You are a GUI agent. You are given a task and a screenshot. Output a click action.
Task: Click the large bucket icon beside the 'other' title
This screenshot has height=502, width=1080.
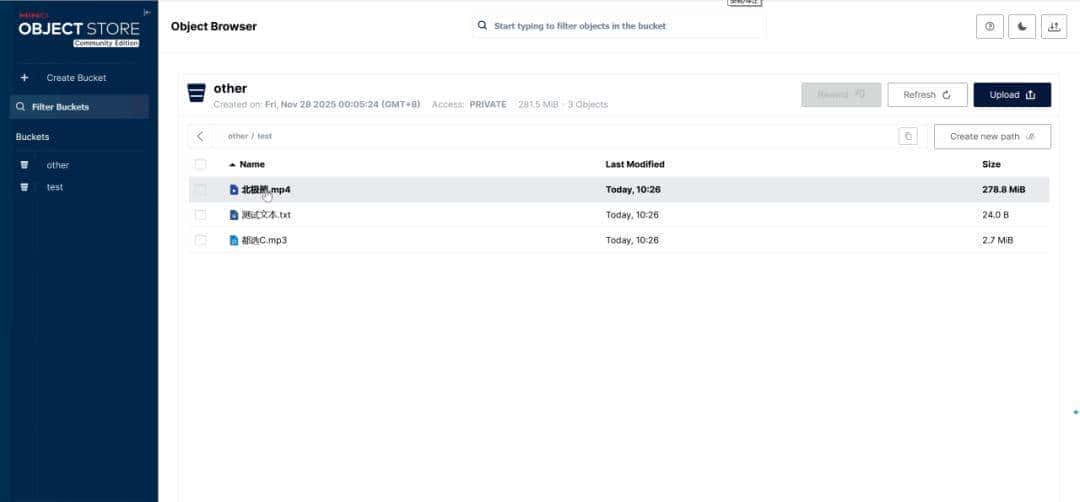click(196, 93)
